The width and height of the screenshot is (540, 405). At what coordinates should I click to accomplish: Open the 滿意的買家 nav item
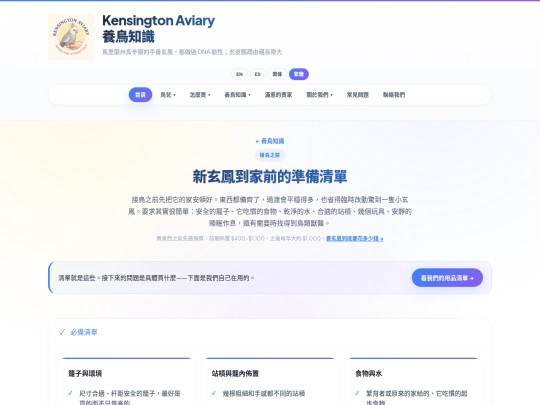[278, 95]
